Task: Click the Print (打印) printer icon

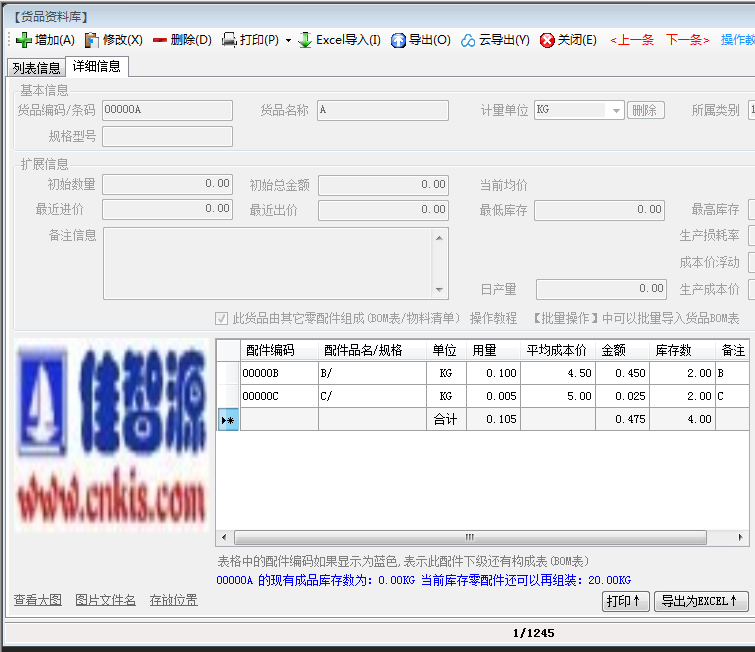Action: (229, 40)
